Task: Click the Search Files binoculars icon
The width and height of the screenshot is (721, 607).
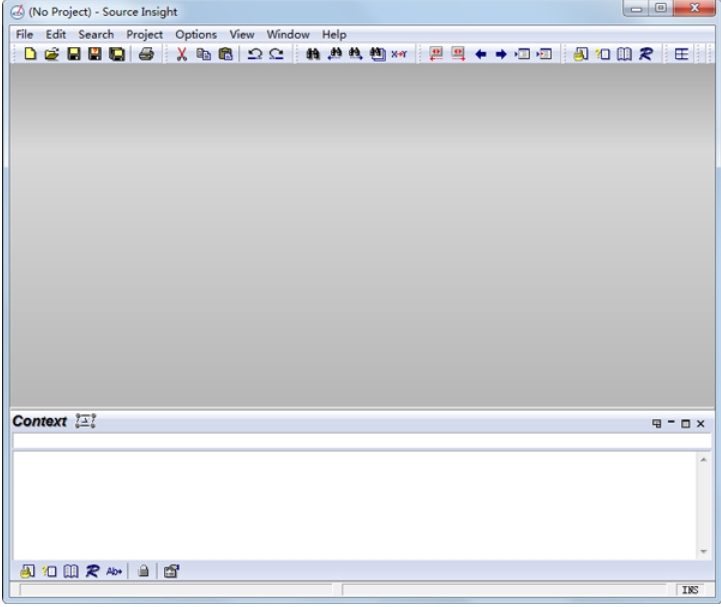Action: tap(378, 54)
